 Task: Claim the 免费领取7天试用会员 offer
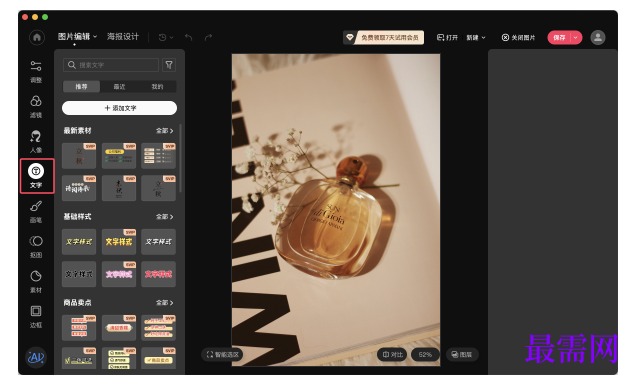(x=384, y=37)
